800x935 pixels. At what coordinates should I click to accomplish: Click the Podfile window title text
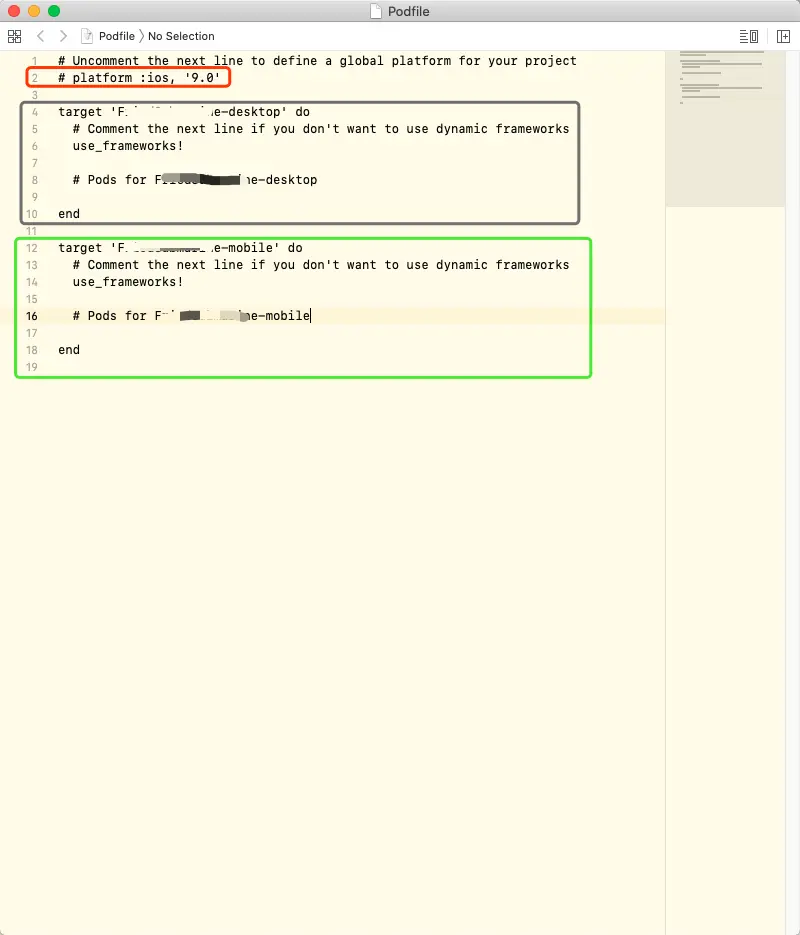coord(408,11)
